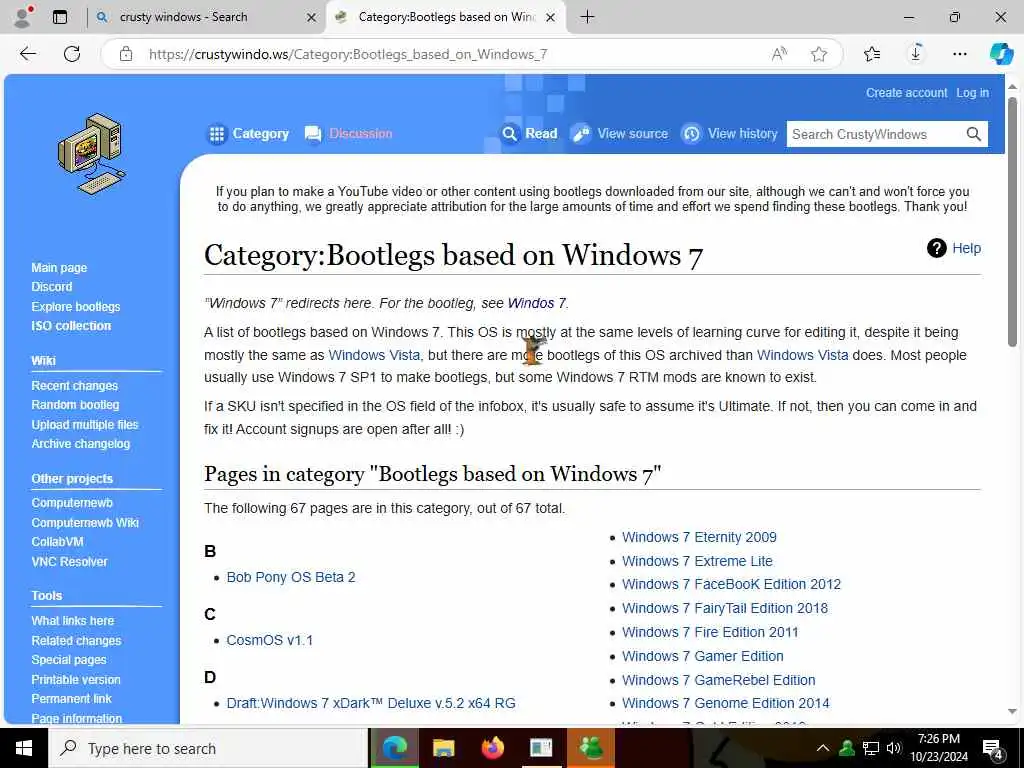Screen dimensions: 1024x768
Task: Add page to favorites with the star icon
Action: 819,54
